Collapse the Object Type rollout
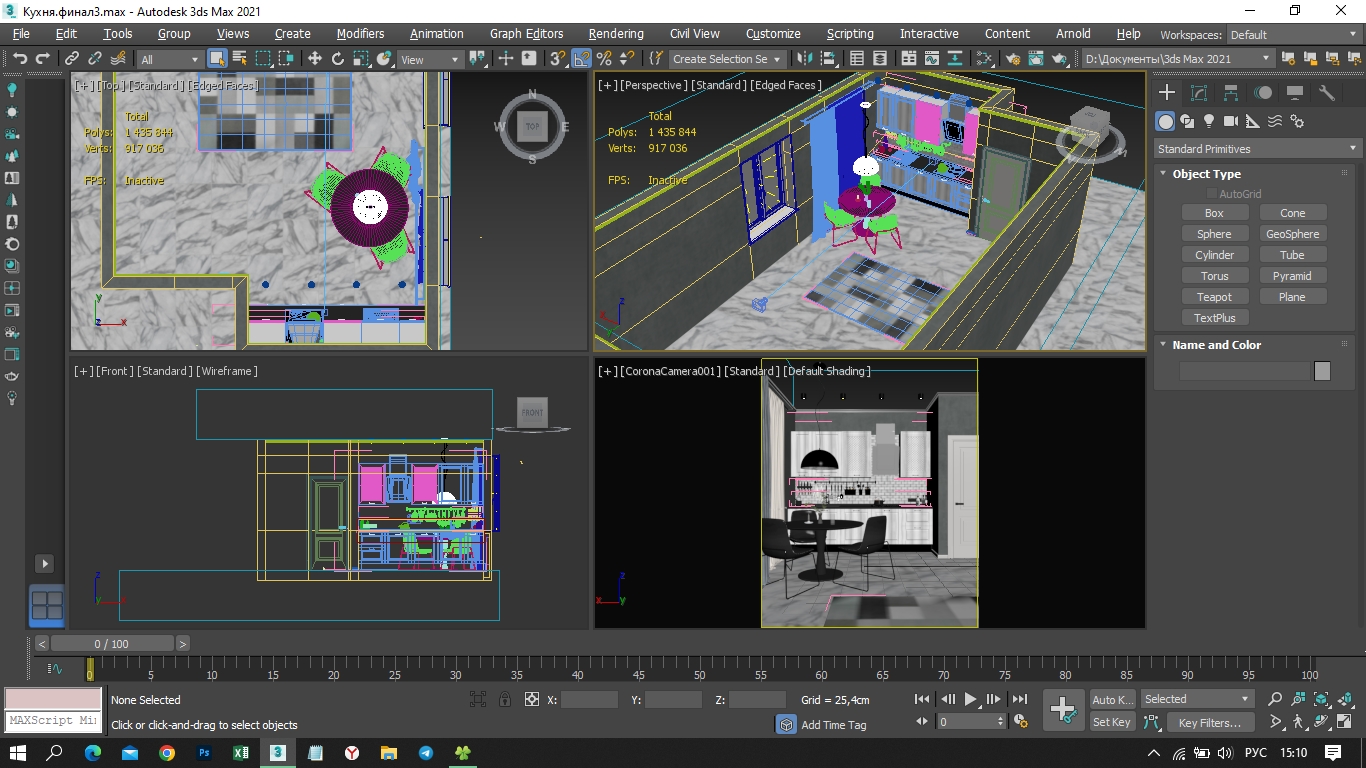This screenshot has width=1366, height=768. [x=1206, y=174]
